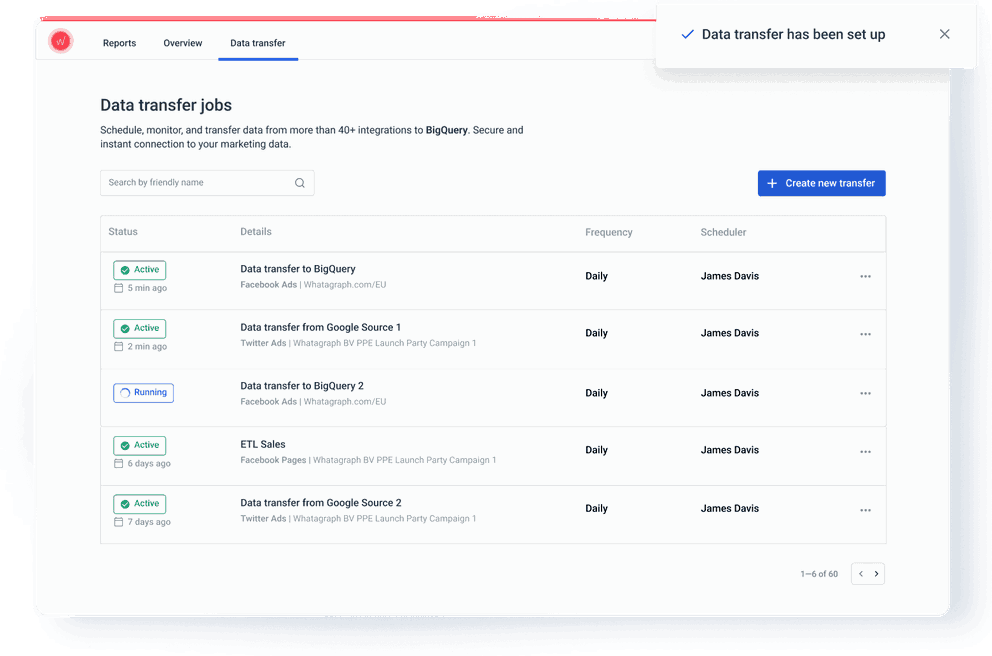Open actions menu for Data transfer to BigQuery 2
The image size is (992, 656).
coord(865,393)
